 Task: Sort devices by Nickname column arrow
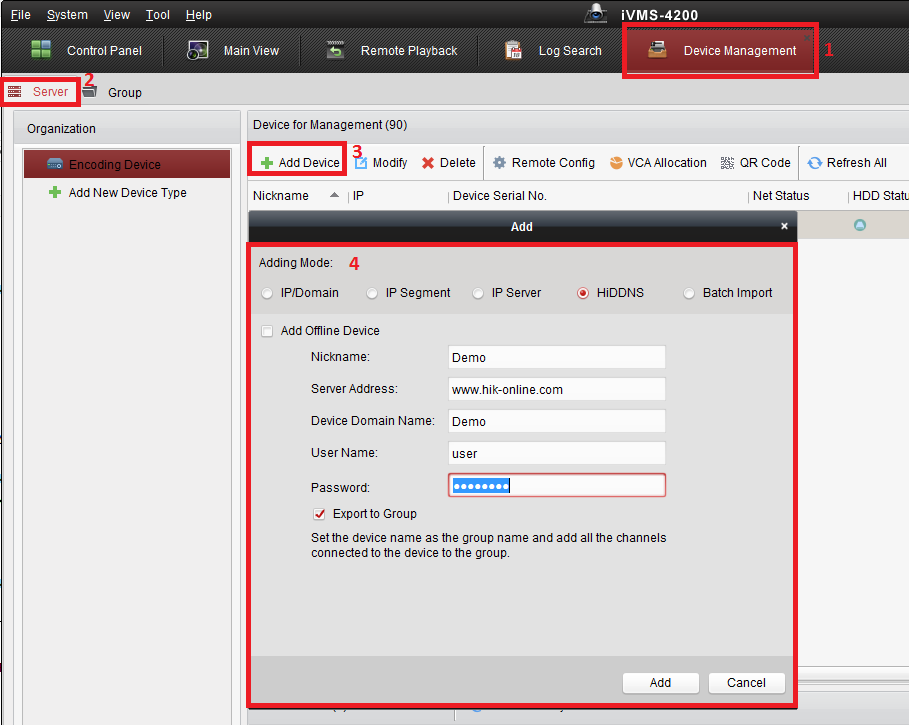click(x=334, y=196)
